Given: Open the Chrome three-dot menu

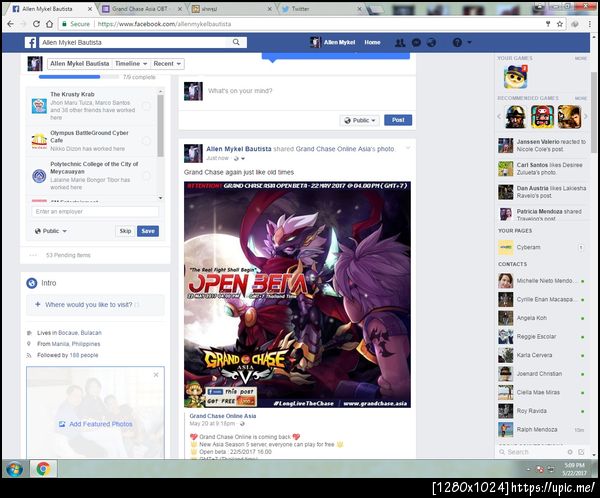Looking at the screenshot, I should [589, 24].
